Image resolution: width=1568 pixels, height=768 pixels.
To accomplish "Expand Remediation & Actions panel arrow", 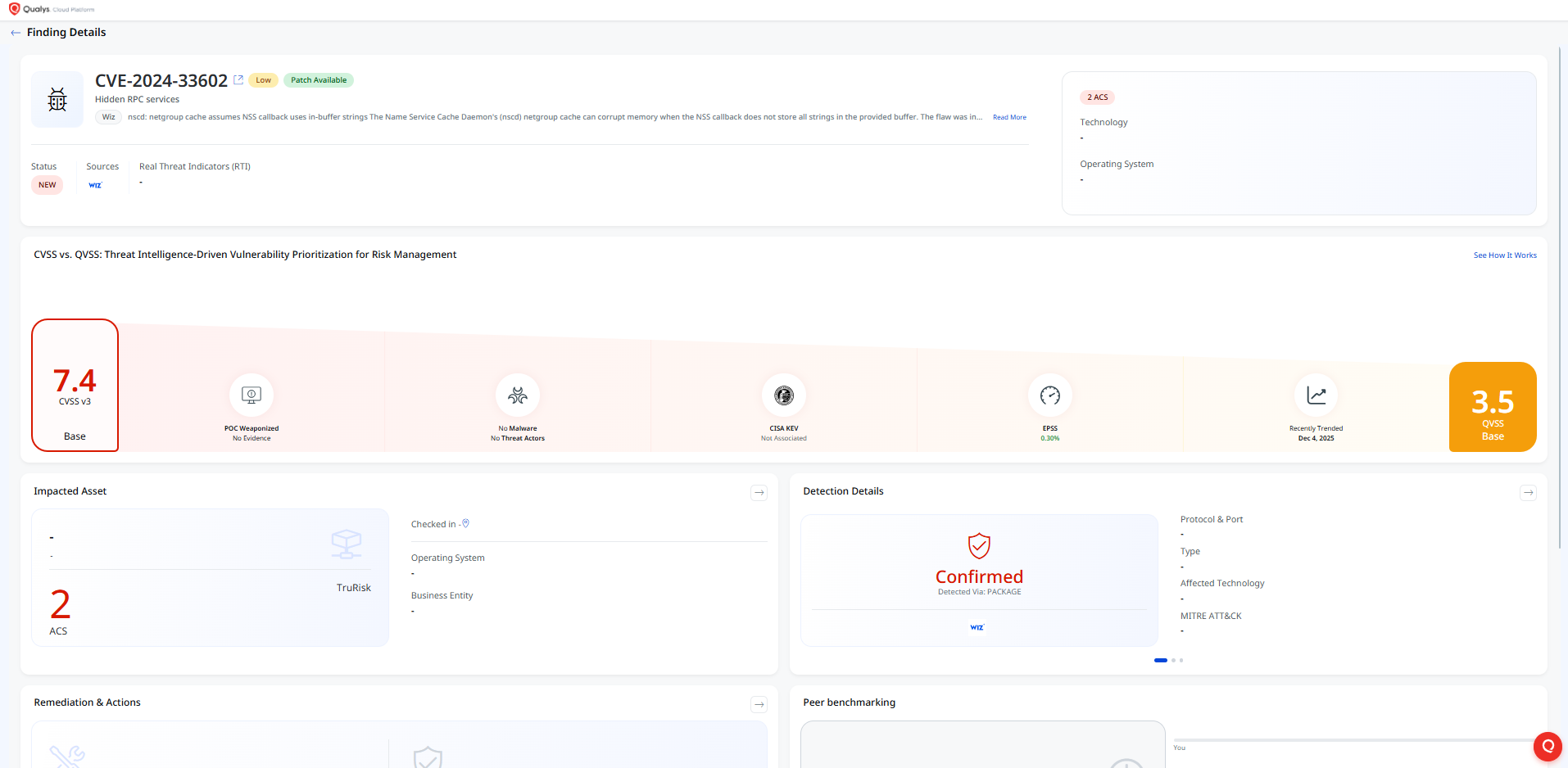I will [x=759, y=704].
